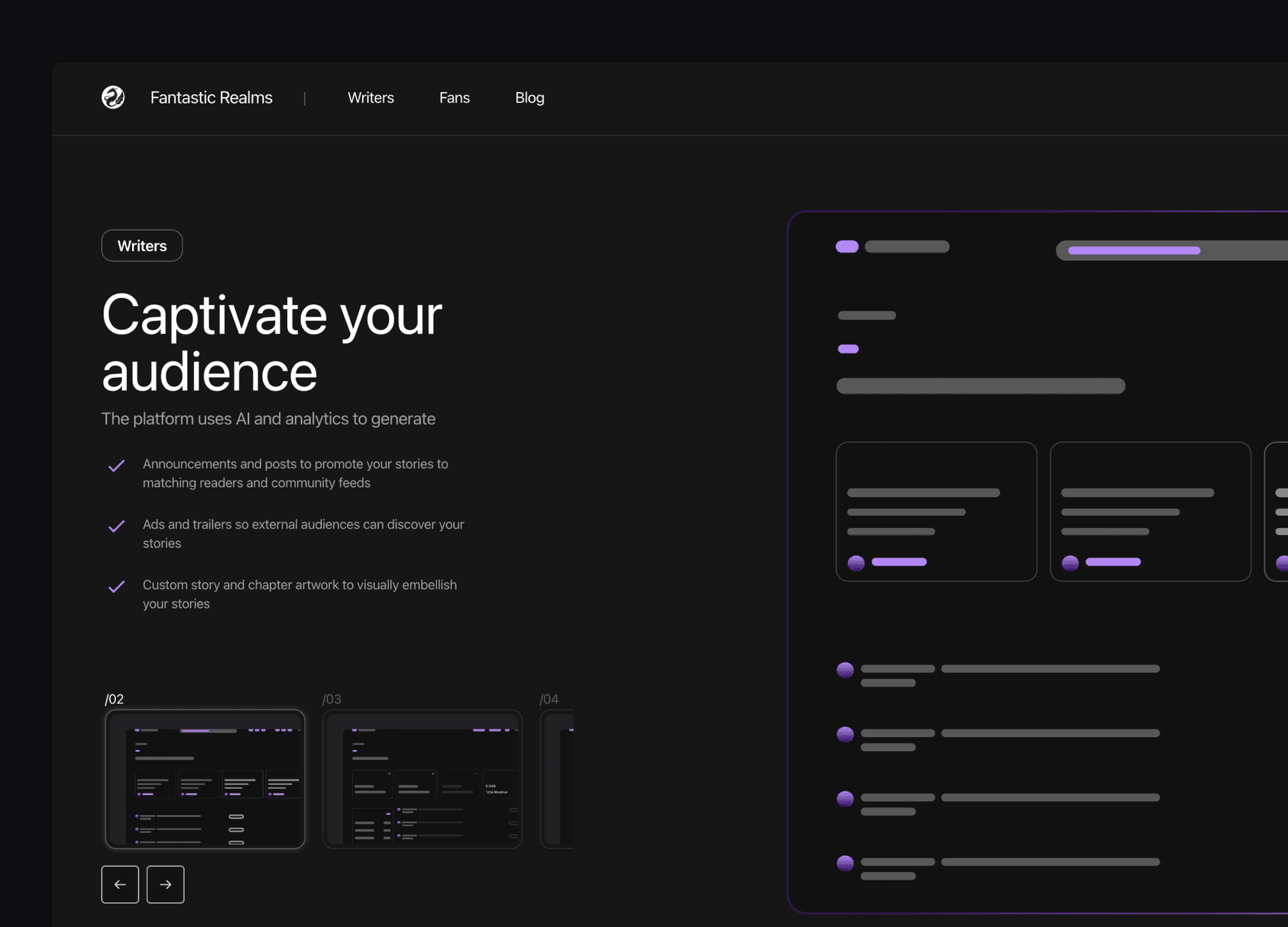Select the partially visible /04 thumbnail
The image size is (1288, 927).
557,779
